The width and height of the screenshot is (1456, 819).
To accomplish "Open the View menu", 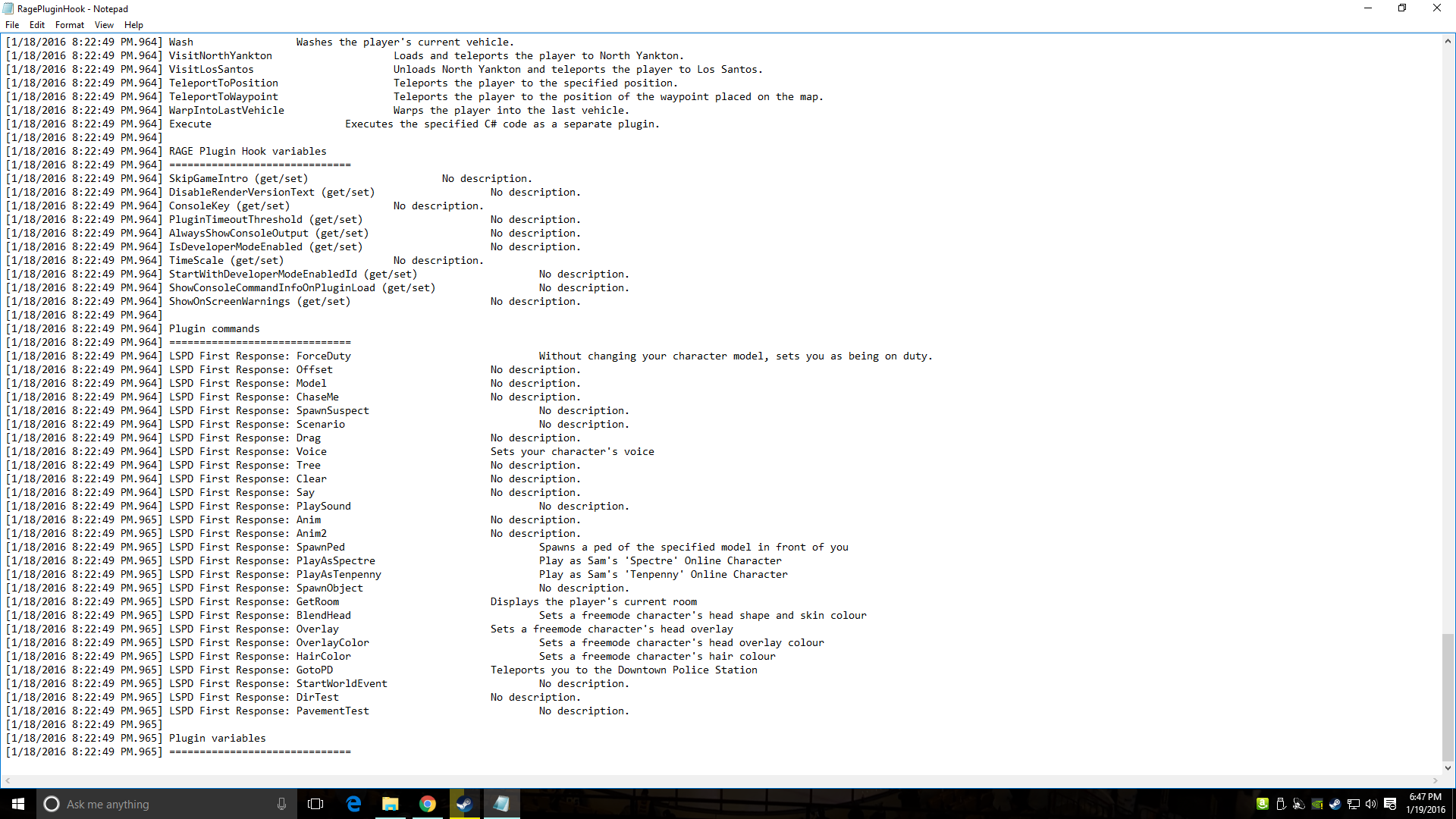I will click(104, 25).
